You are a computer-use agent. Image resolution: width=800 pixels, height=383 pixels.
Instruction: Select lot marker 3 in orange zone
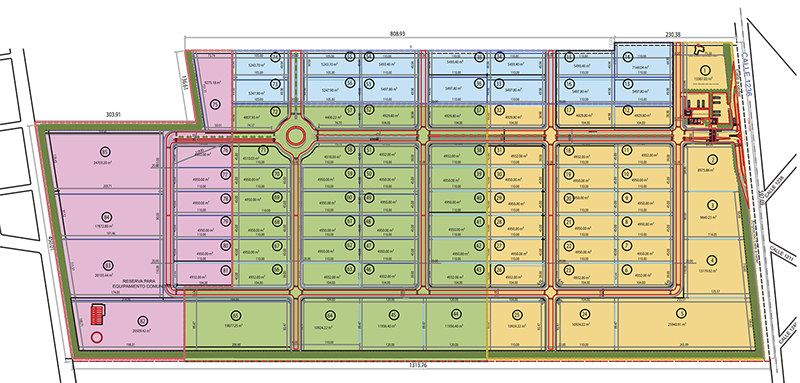coord(713,205)
